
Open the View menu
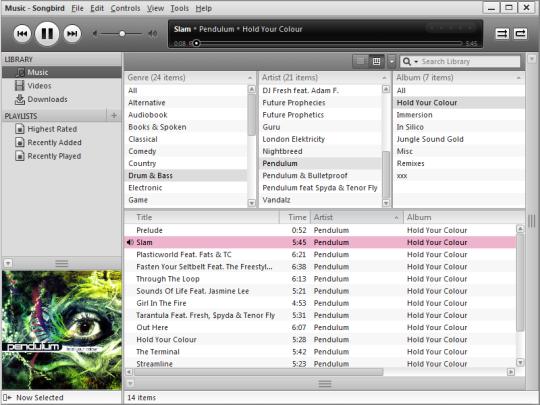[x=155, y=8]
